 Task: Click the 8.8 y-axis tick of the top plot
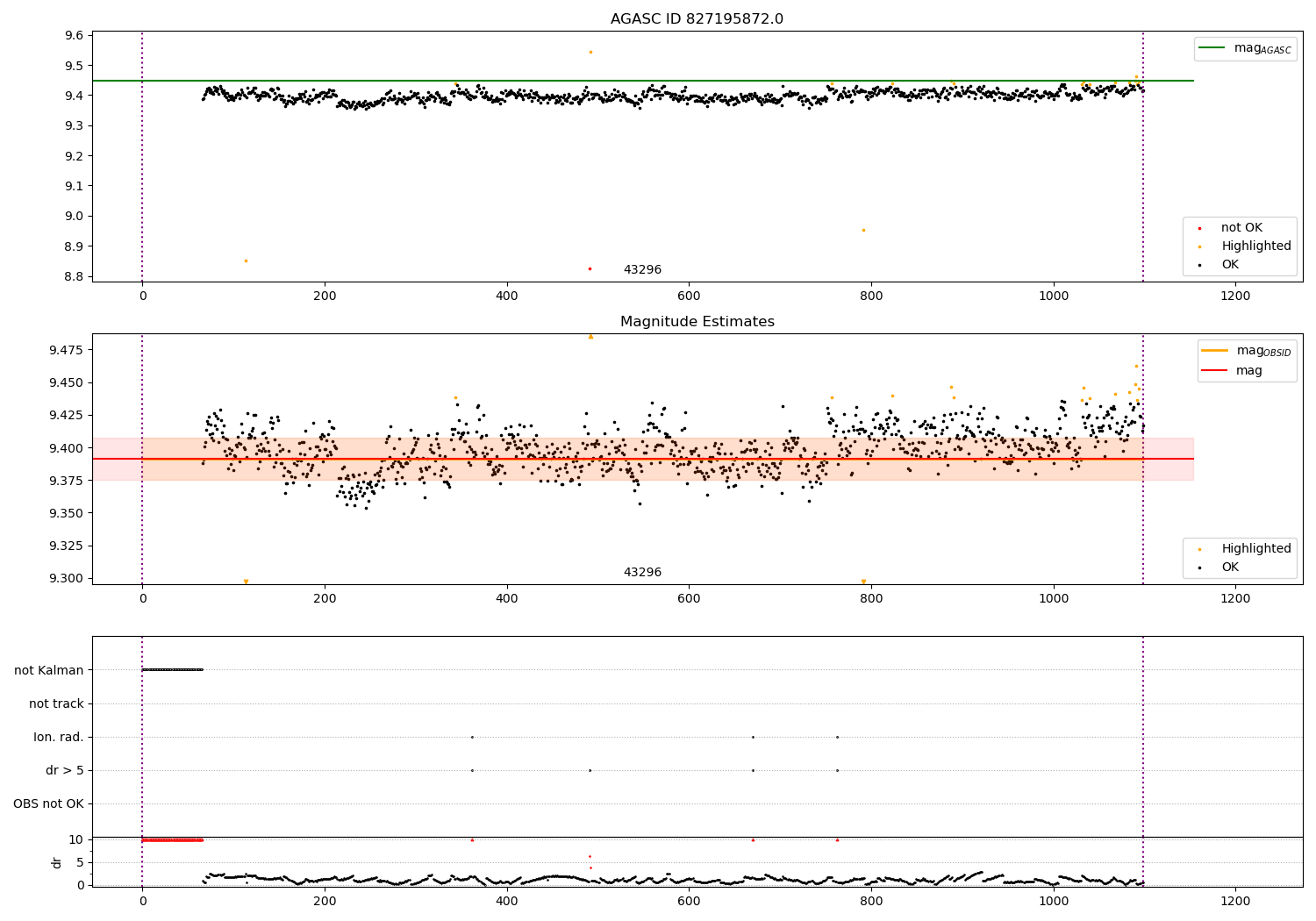pyautogui.click(x=75, y=277)
